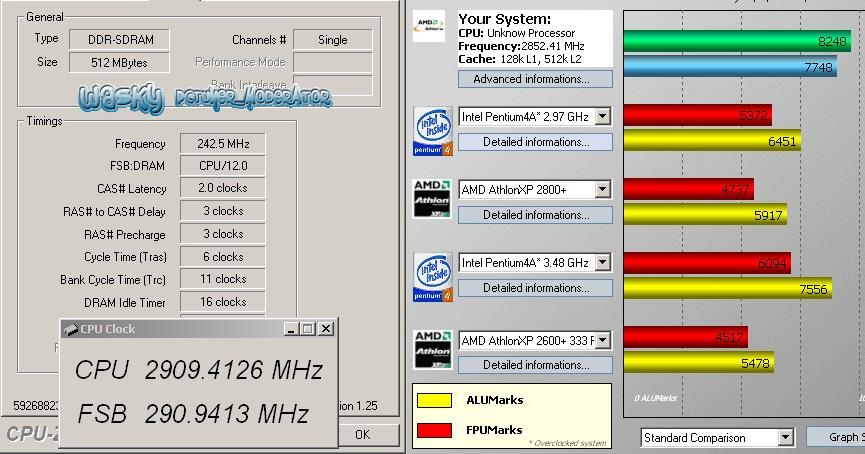Click the blue 7748 score bar
865x454 pixels.
[x=730, y=67]
